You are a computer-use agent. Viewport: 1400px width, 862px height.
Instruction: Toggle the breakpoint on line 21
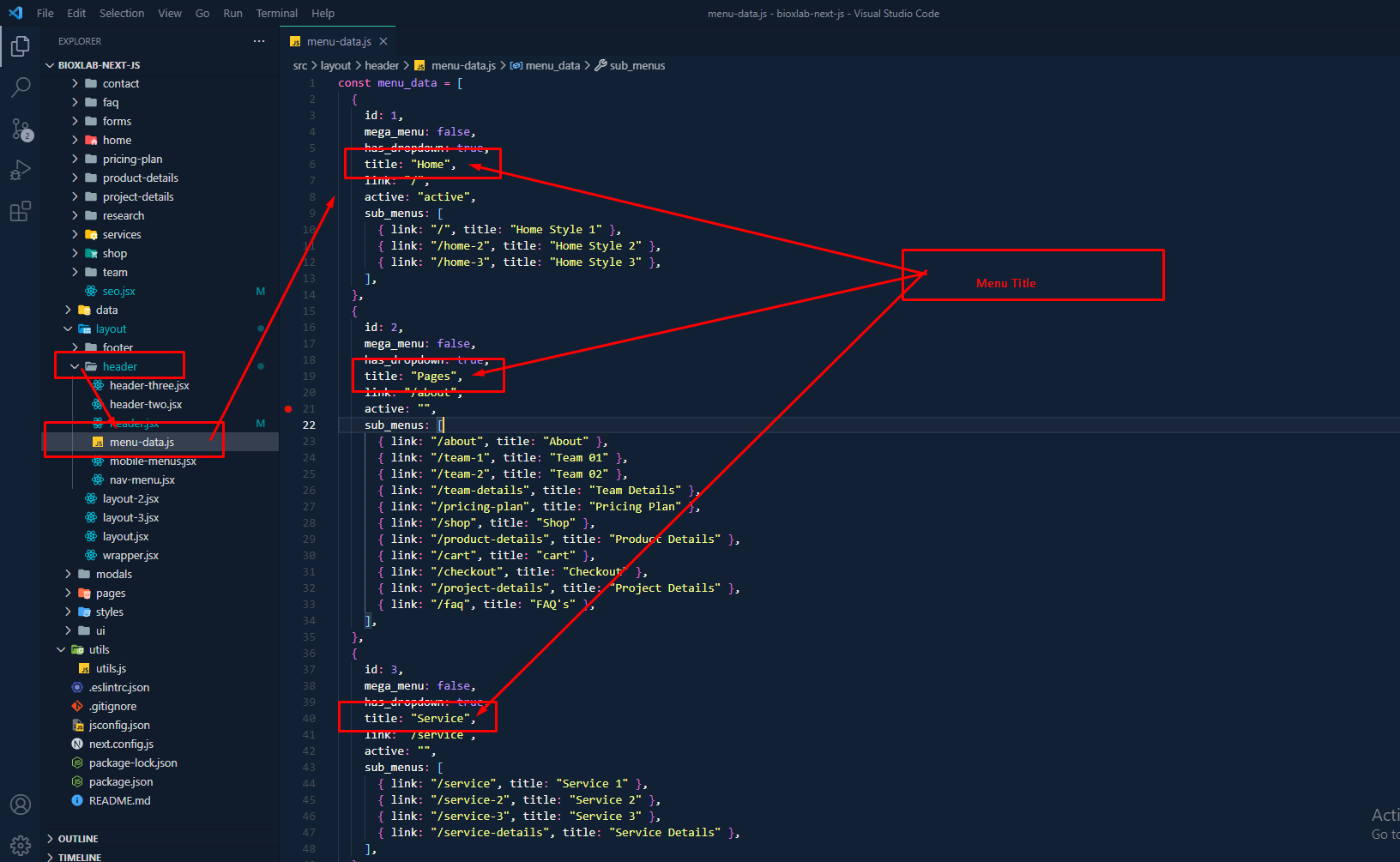288,409
